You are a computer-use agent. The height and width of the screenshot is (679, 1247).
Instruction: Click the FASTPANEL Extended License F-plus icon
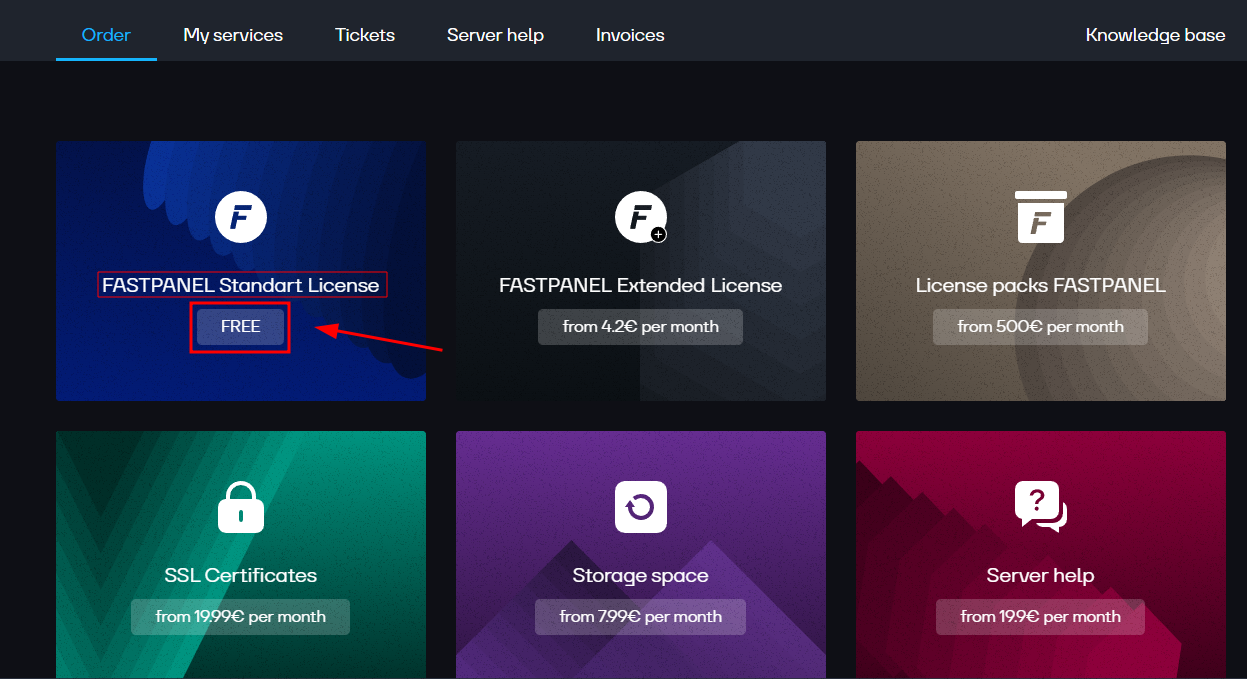pyautogui.click(x=640, y=217)
